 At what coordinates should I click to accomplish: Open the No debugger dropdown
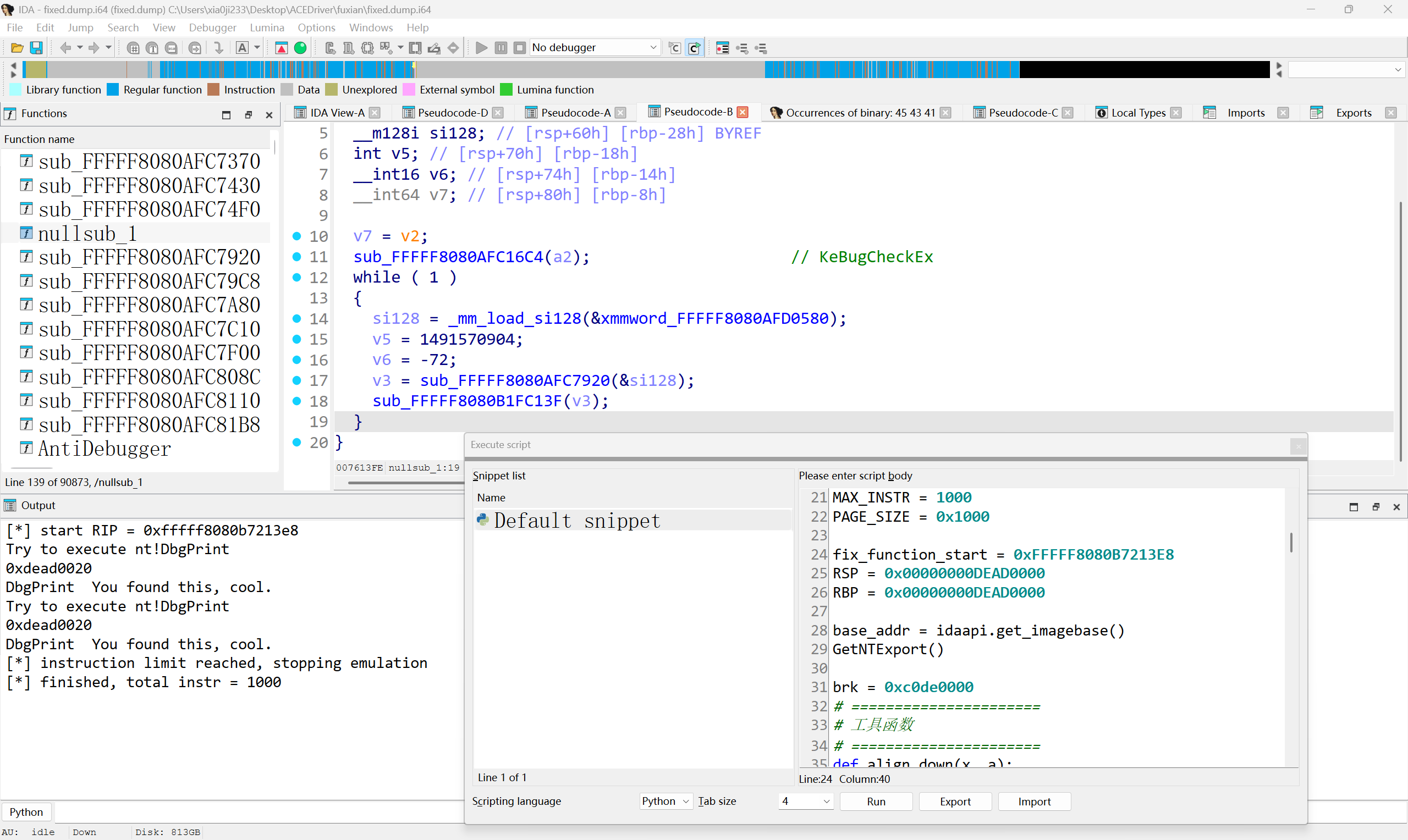point(653,47)
